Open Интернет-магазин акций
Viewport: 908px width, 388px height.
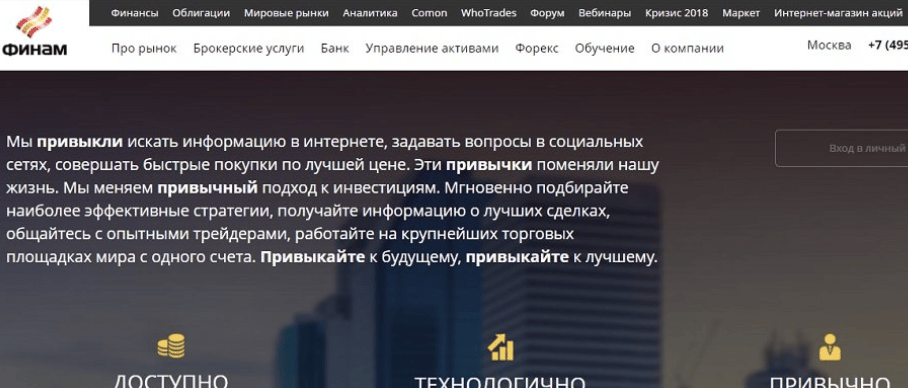838,13
